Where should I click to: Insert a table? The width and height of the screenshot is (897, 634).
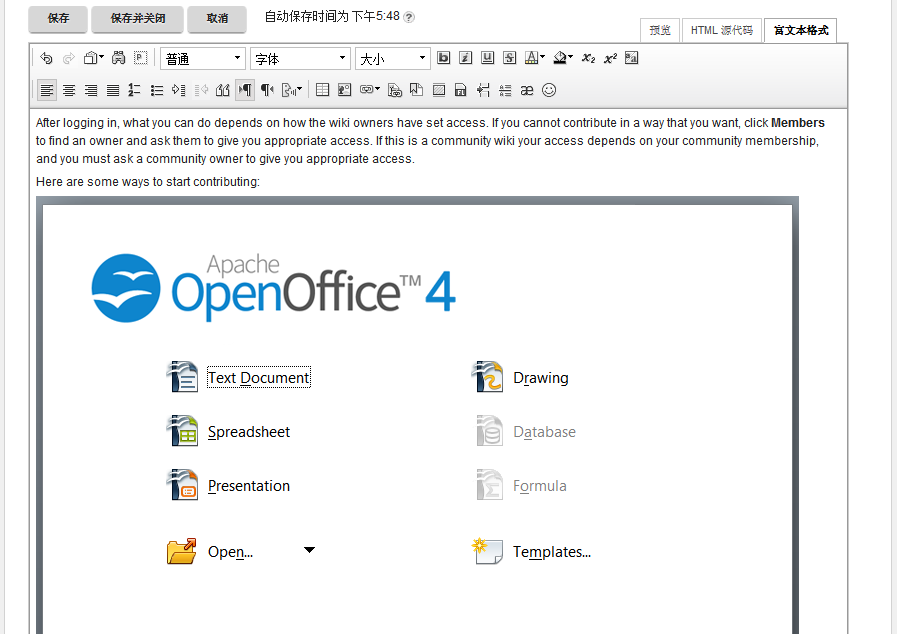[323, 90]
